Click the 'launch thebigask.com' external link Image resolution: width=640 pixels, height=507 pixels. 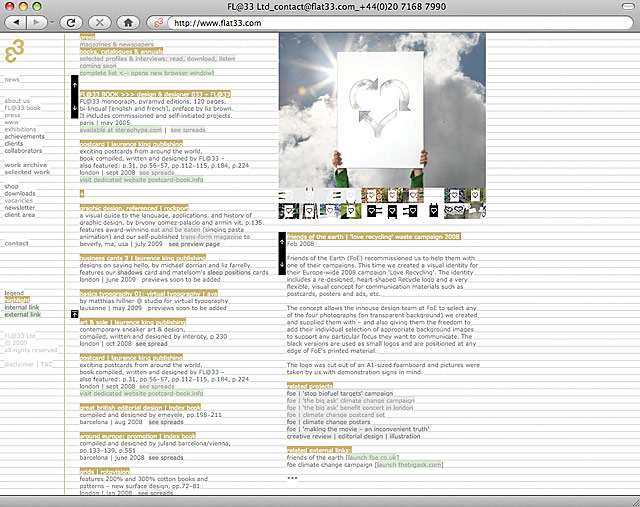[409, 465]
